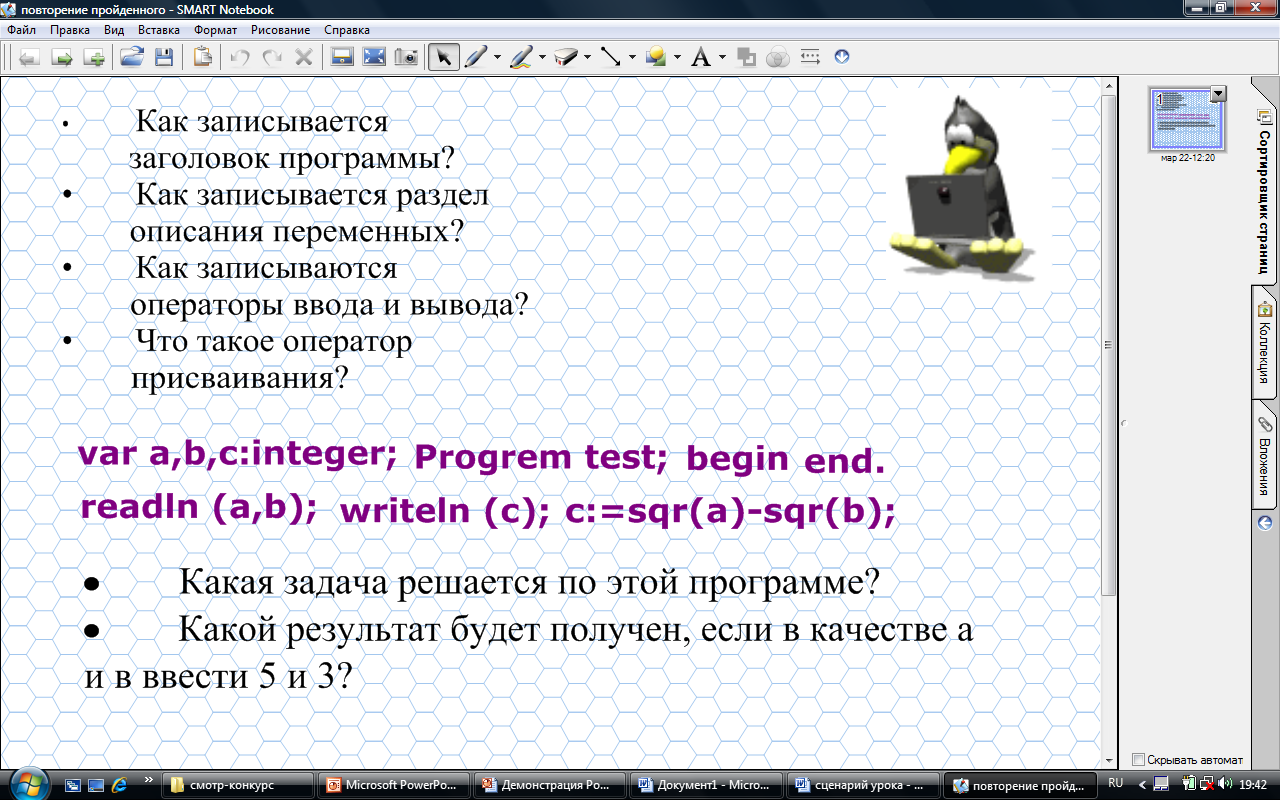Viewport: 1280px width, 800px height.
Task: Choose the Select arrow tool
Action: [443, 57]
